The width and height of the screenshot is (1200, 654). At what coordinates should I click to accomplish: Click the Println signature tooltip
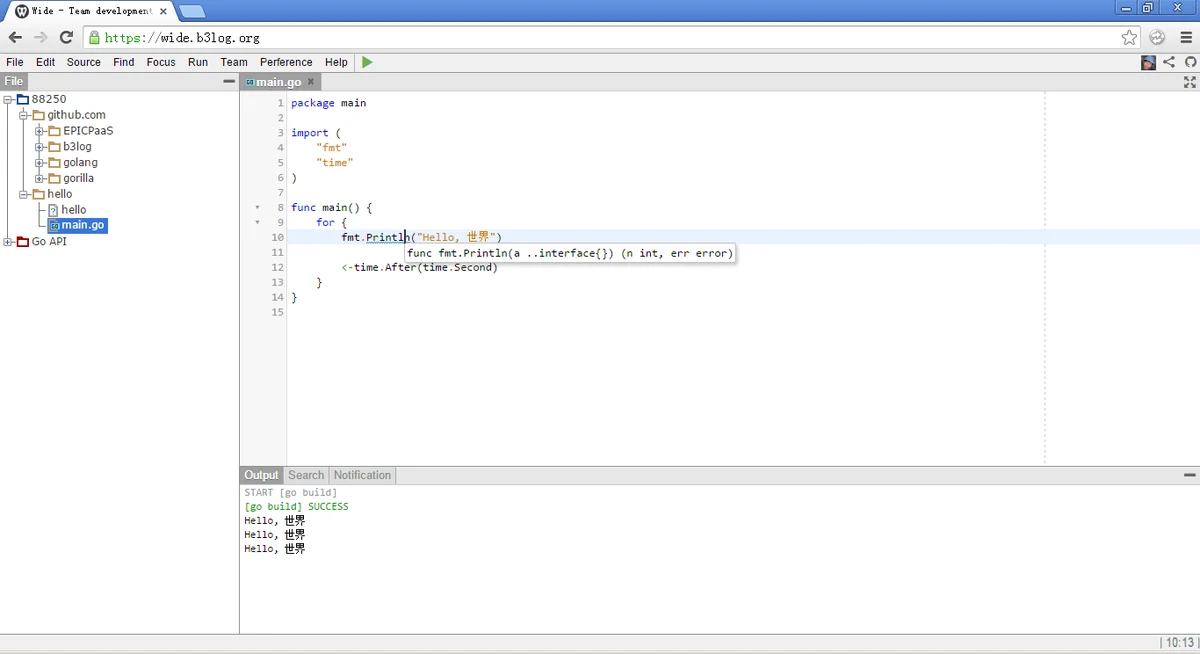click(570, 253)
